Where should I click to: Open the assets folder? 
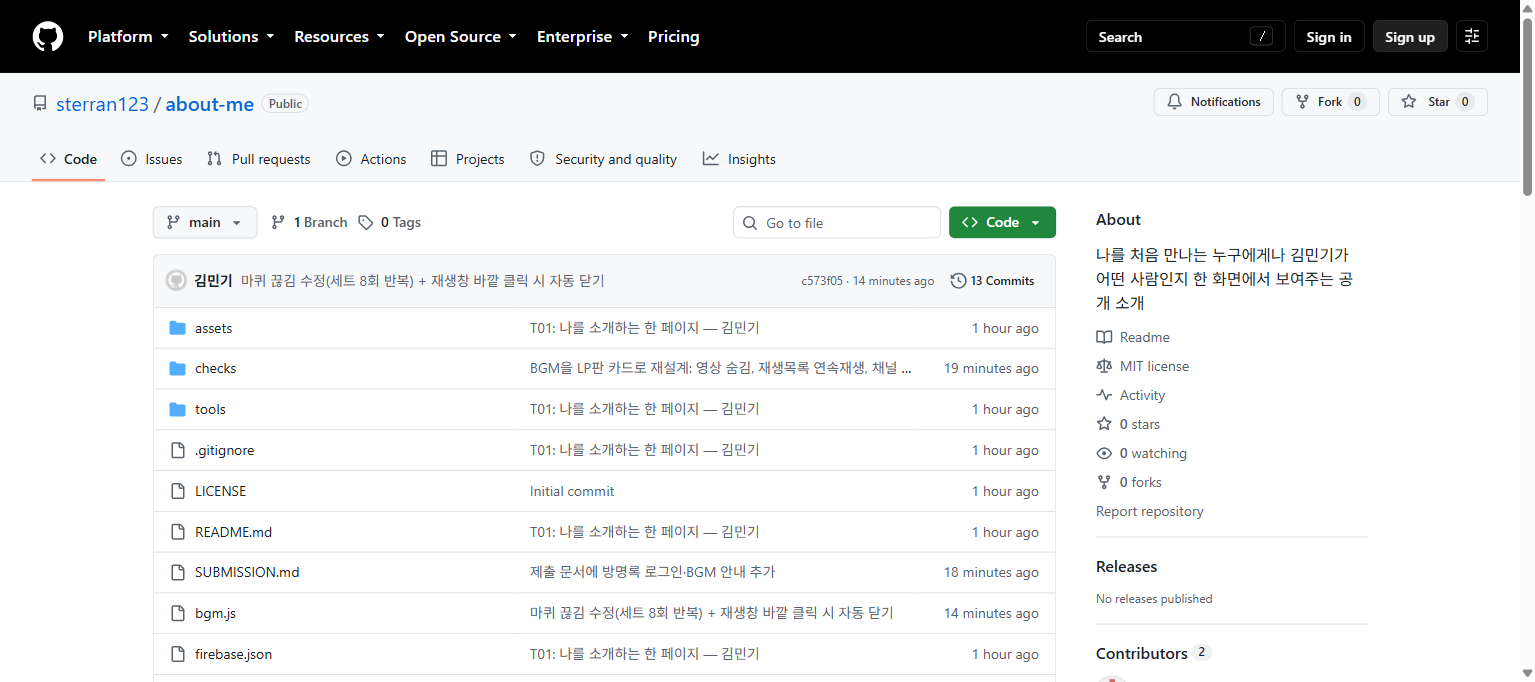click(213, 328)
